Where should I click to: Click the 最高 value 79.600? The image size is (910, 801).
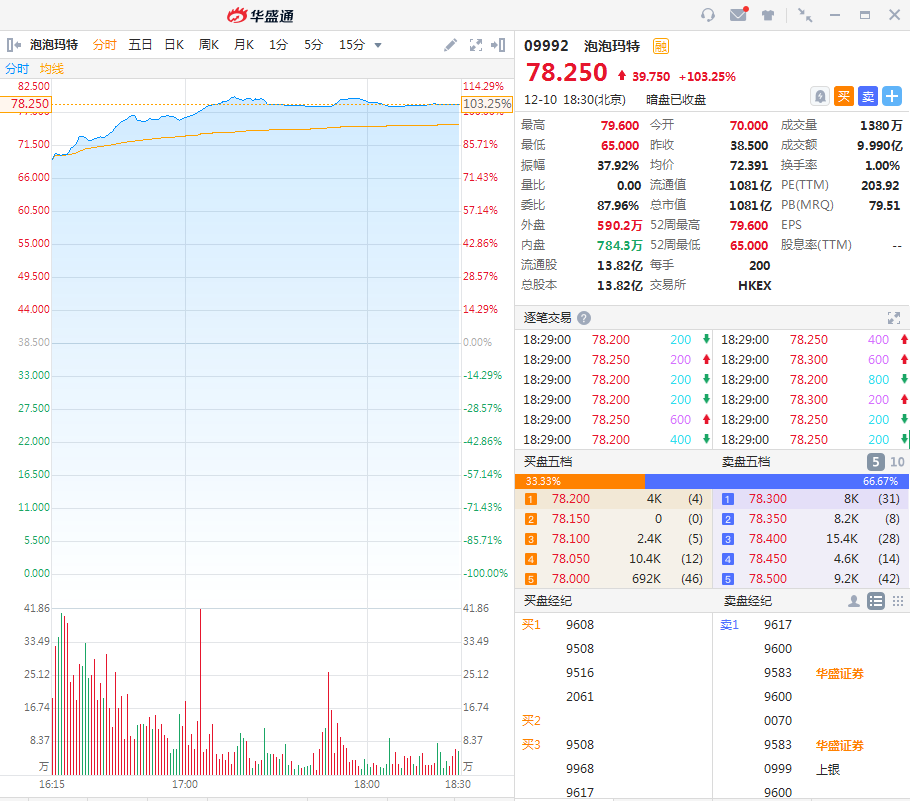pyautogui.click(x=619, y=126)
